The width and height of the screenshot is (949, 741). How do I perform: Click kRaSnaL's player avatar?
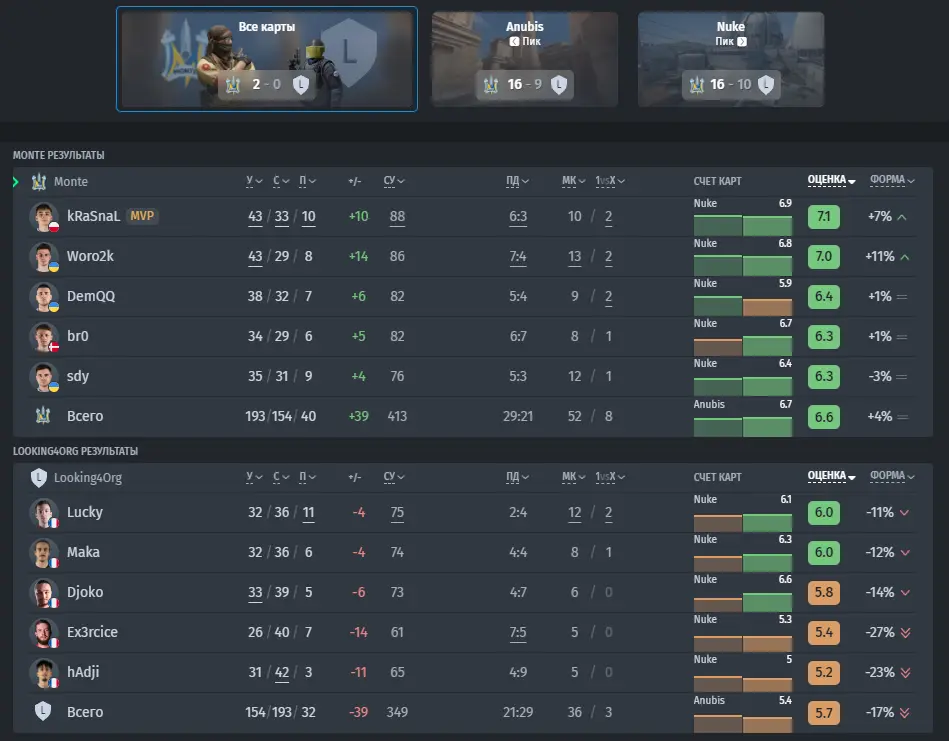pyautogui.click(x=44, y=217)
